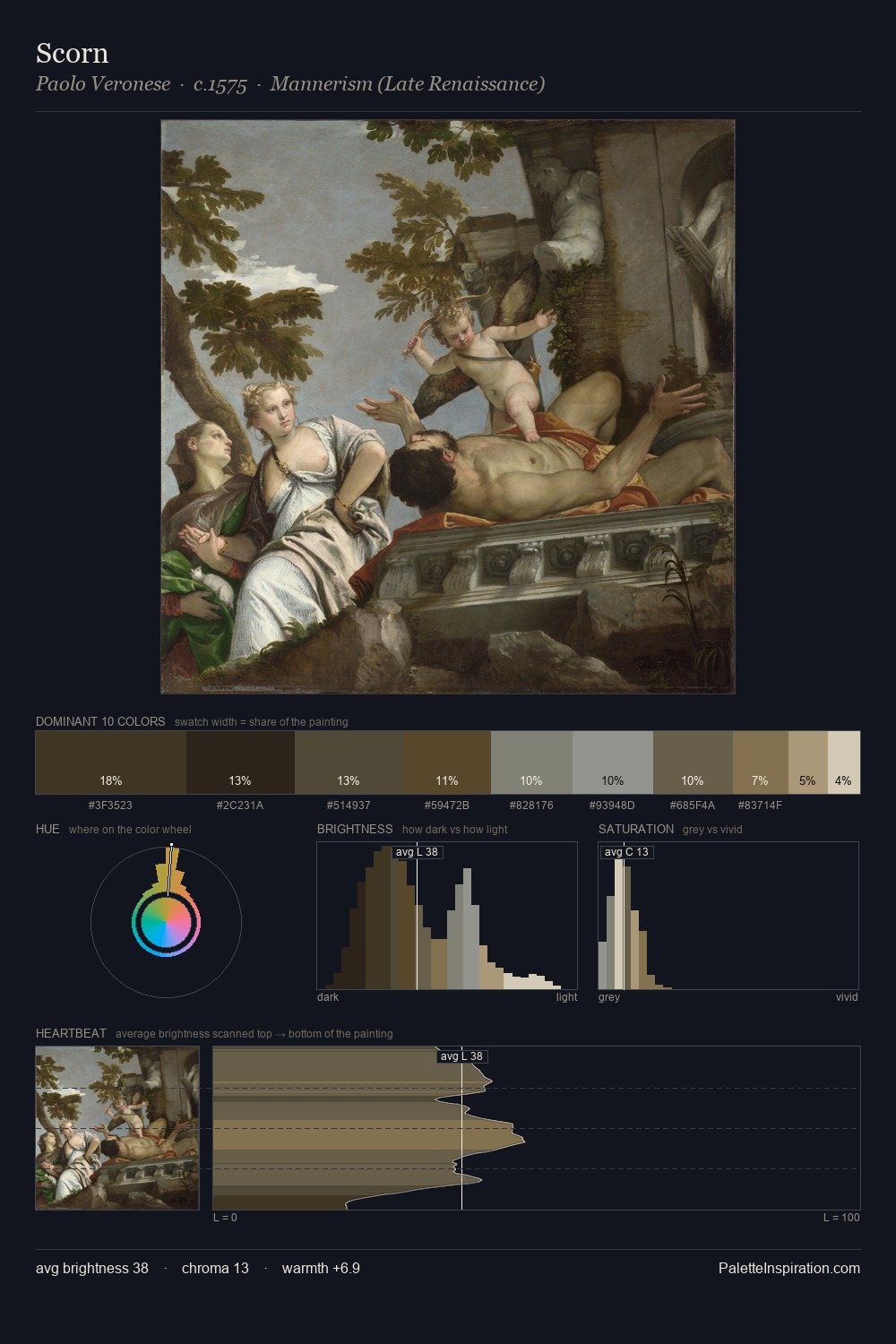Click the hex code #685F4A
896x1344 pixels.
[693, 806]
